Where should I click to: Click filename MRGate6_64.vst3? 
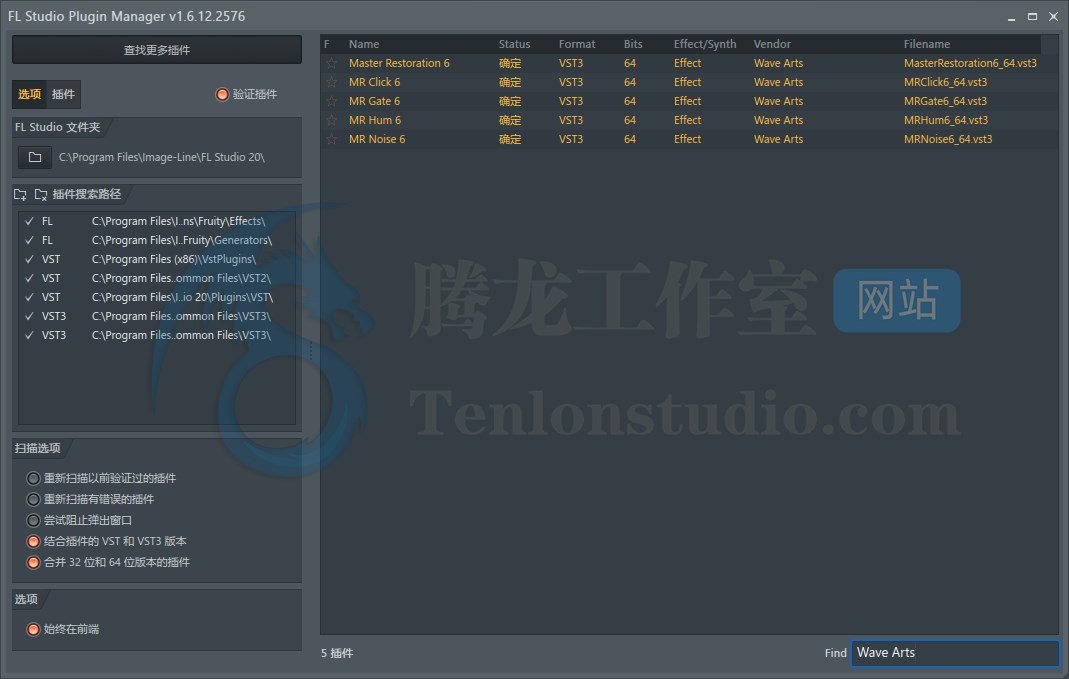(945, 102)
